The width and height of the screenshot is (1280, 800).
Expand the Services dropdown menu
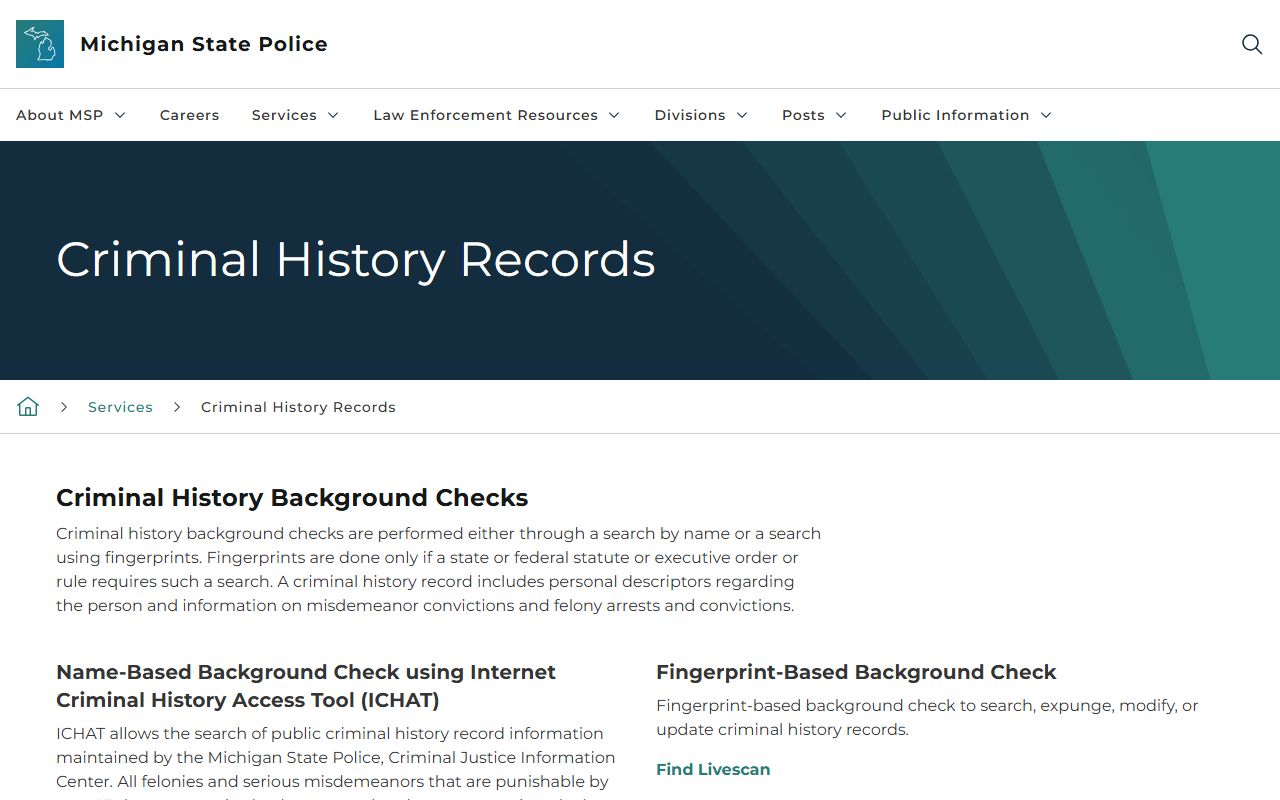[296, 115]
